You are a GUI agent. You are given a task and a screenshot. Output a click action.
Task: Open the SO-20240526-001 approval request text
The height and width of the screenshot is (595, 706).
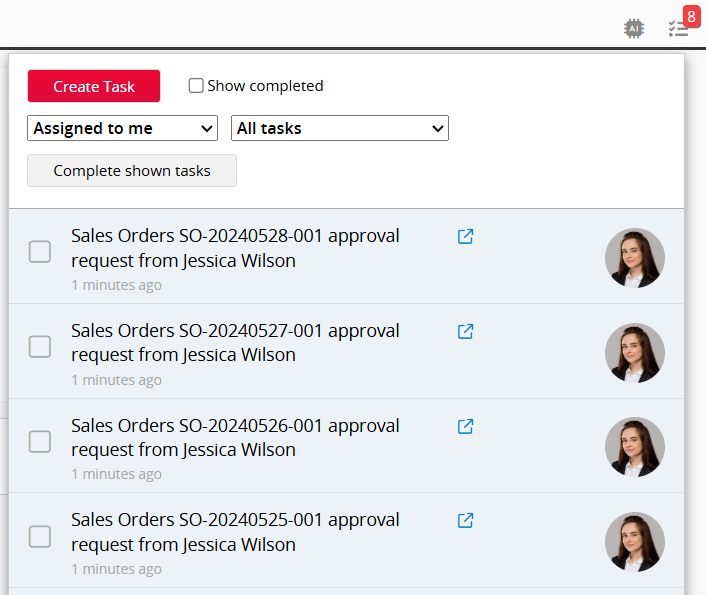click(x=235, y=437)
